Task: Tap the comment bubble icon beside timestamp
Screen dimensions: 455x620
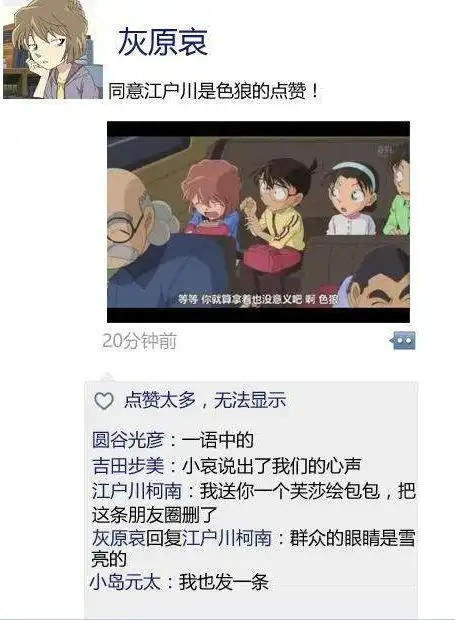Action: click(403, 340)
